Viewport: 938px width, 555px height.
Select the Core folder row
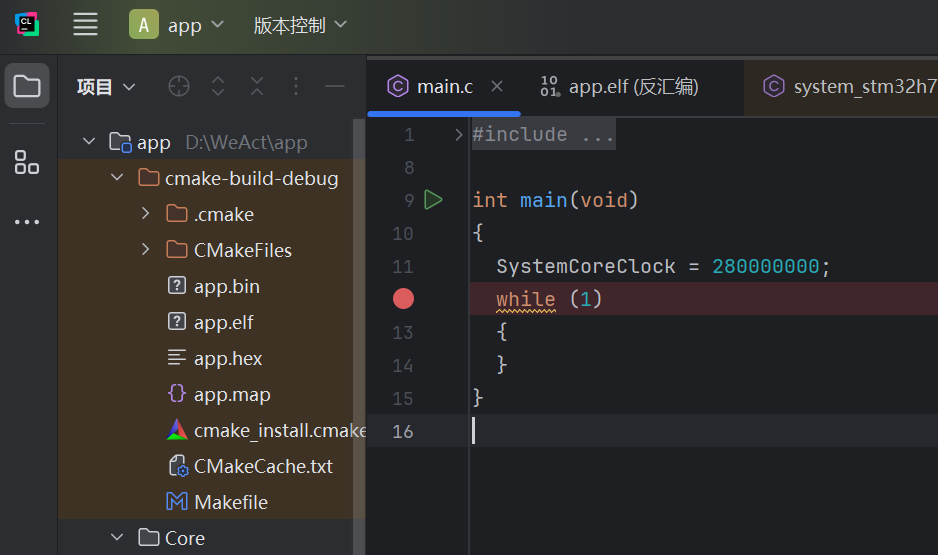(211, 538)
